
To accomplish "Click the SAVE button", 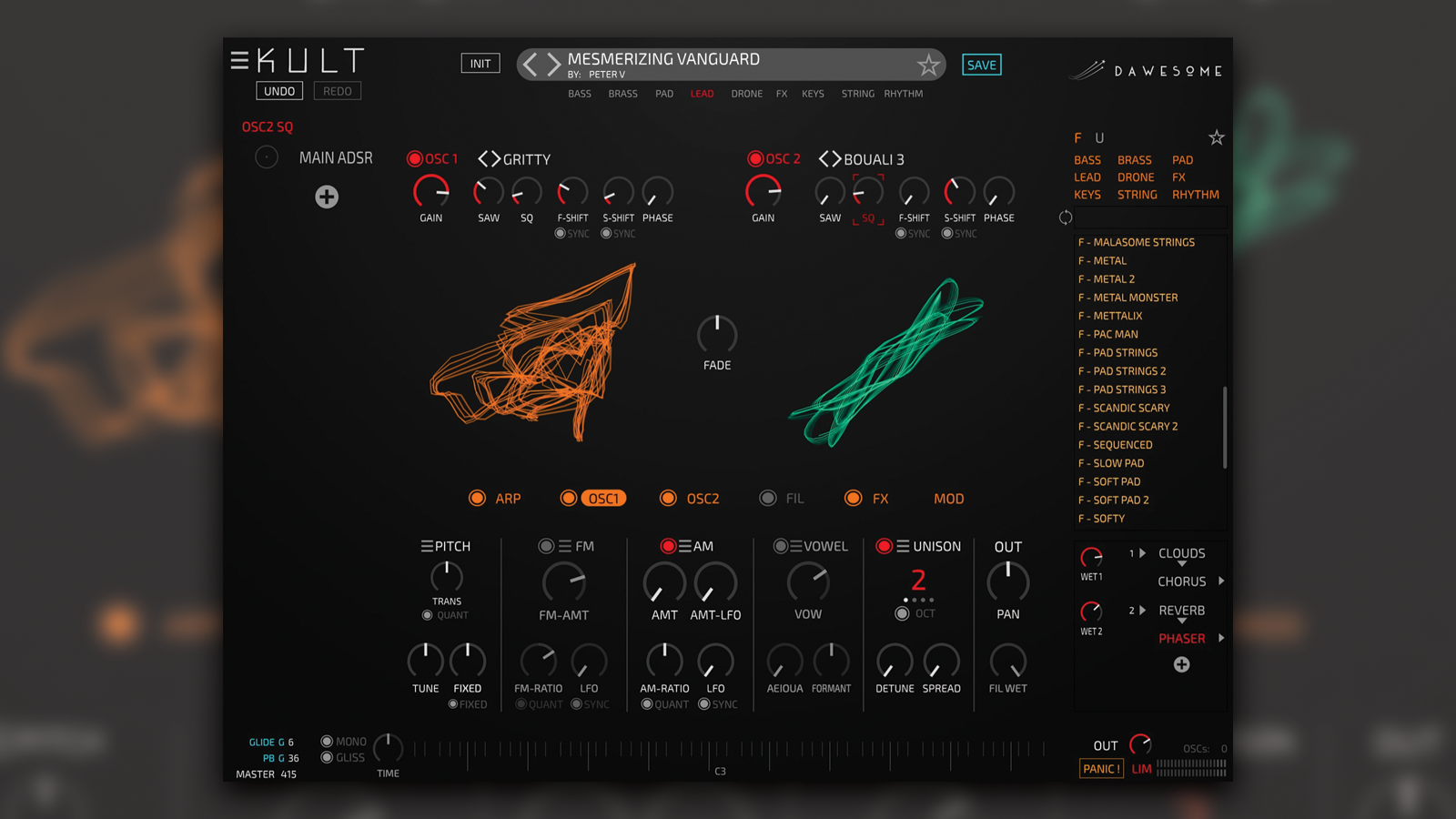I will point(981,65).
